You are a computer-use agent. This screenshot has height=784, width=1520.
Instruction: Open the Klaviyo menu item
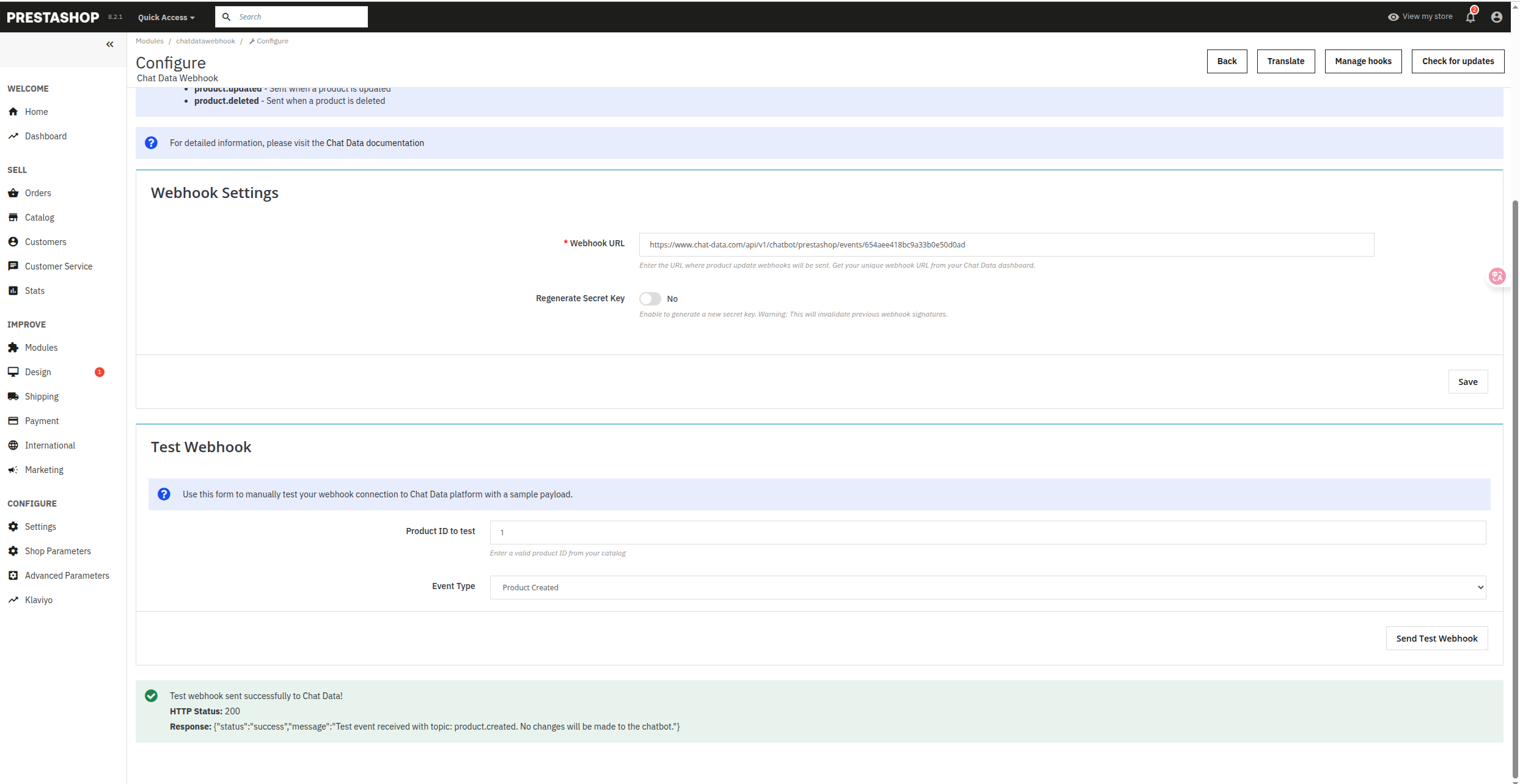(39, 600)
